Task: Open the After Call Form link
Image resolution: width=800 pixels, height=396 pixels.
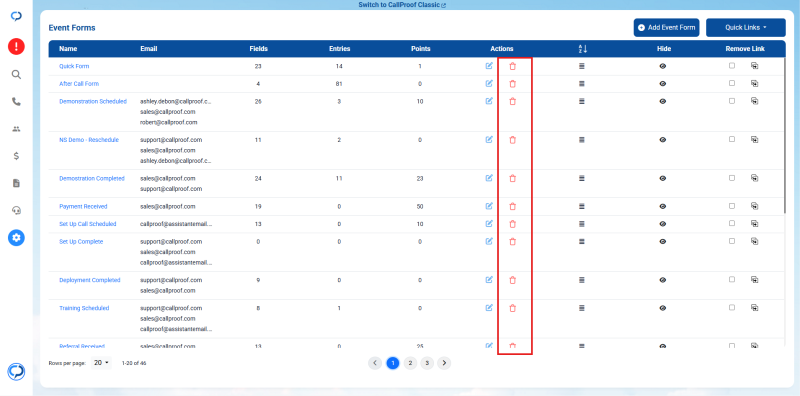Action: [79, 84]
